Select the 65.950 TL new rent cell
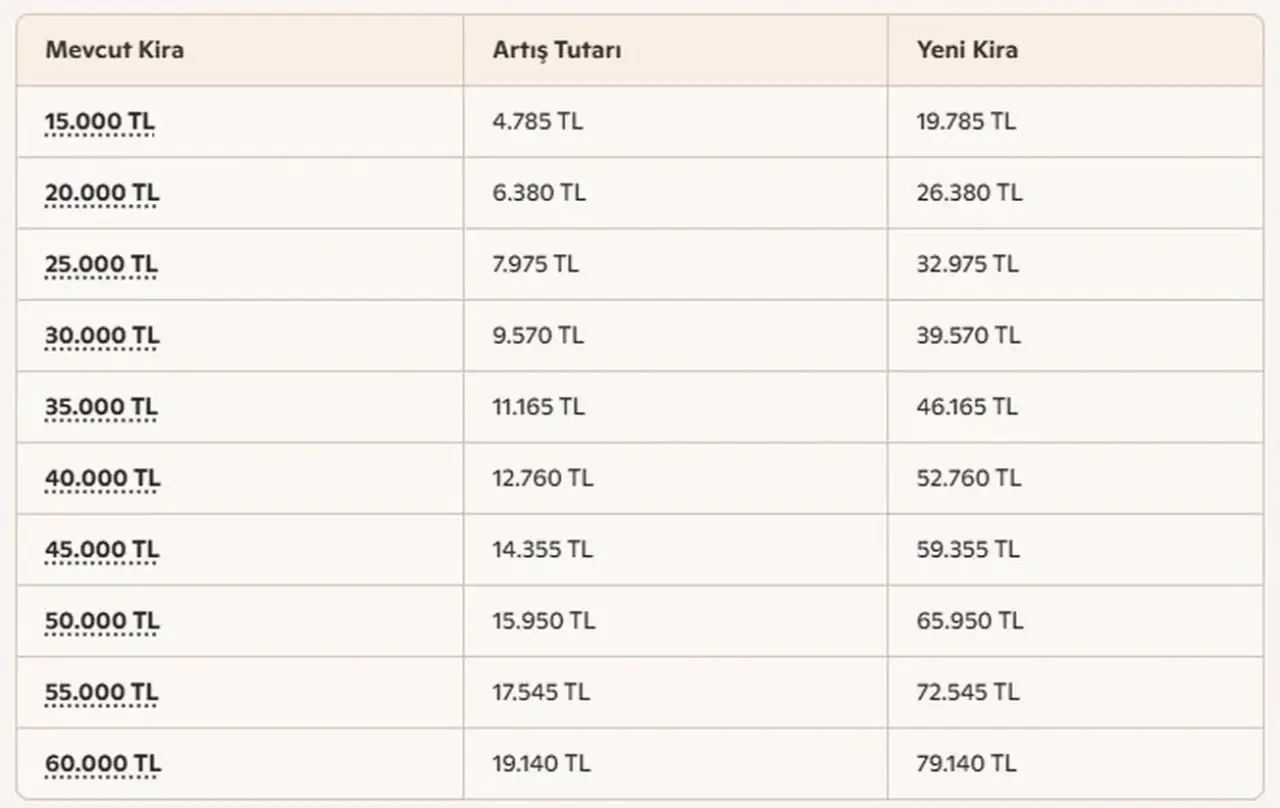 [x=1075, y=621]
